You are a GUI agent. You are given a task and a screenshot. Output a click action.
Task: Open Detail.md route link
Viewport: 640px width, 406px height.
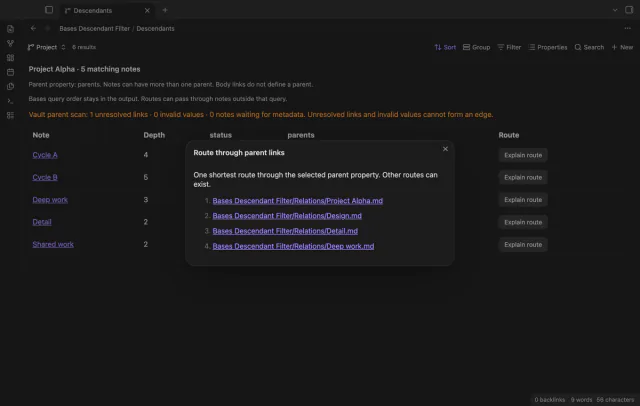(x=285, y=231)
